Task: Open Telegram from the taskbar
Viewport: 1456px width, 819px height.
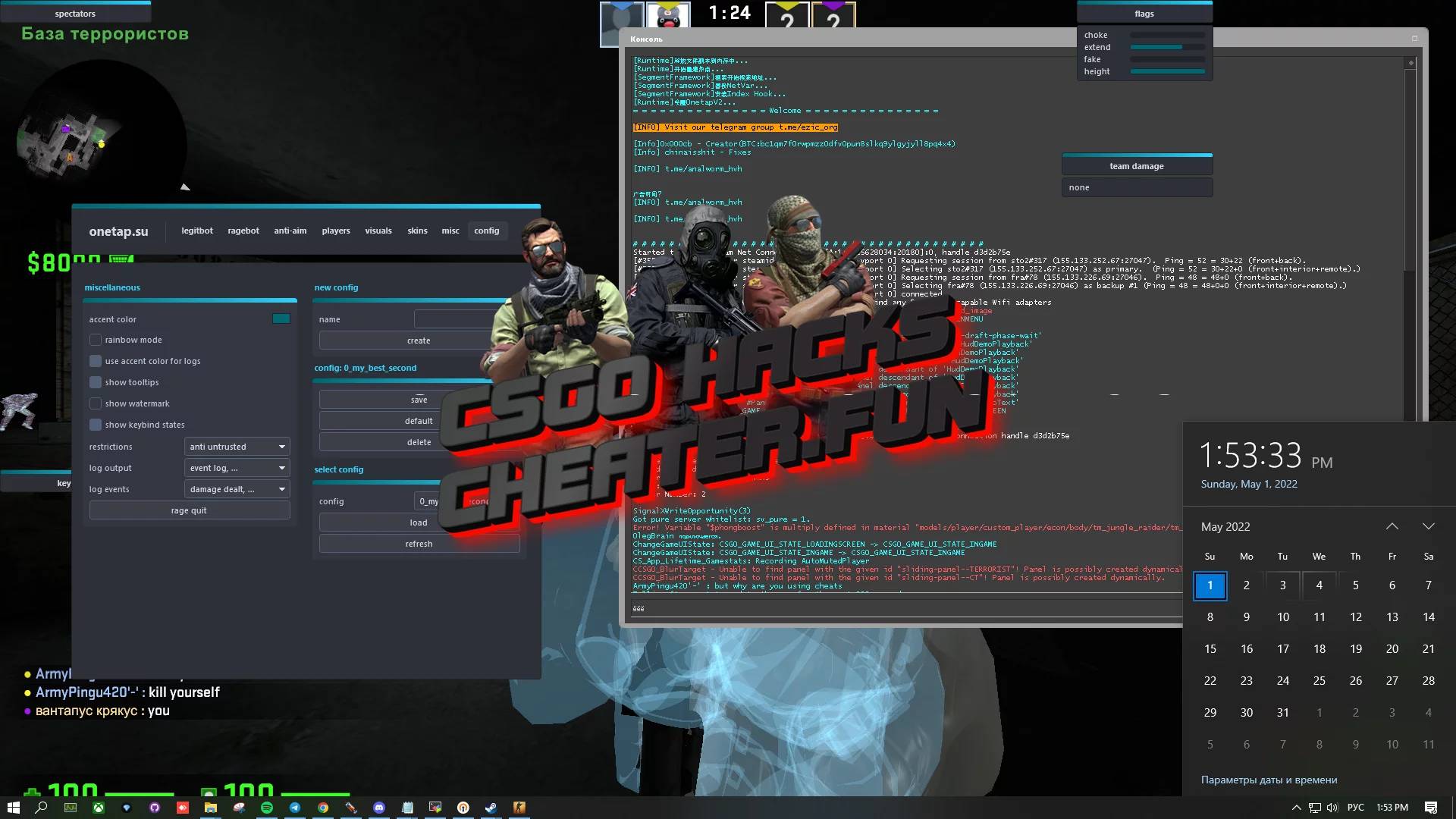Action: coord(296,807)
